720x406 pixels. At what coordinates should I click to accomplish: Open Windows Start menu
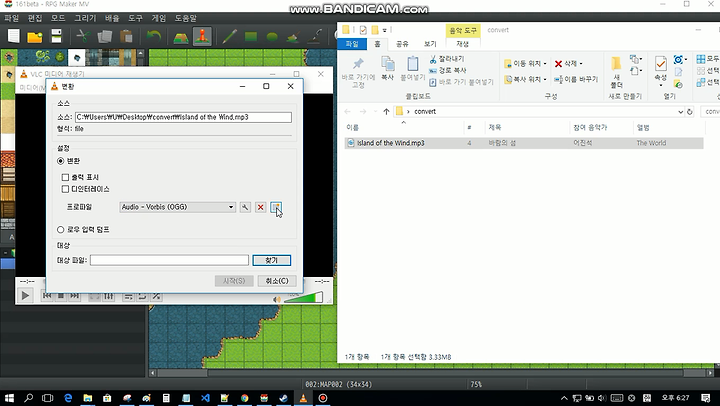click(9, 398)
